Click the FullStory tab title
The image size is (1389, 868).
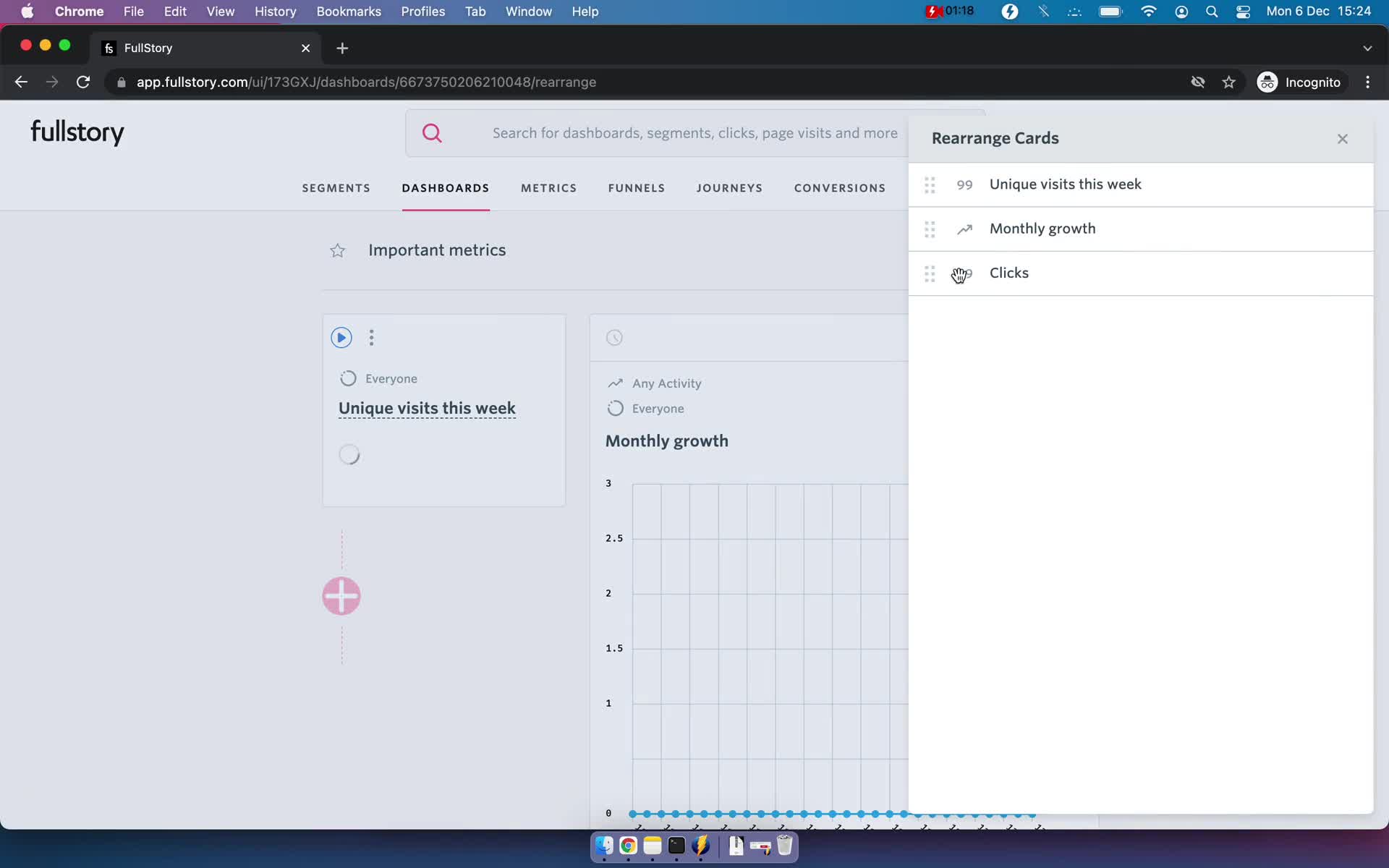(148, 48)
